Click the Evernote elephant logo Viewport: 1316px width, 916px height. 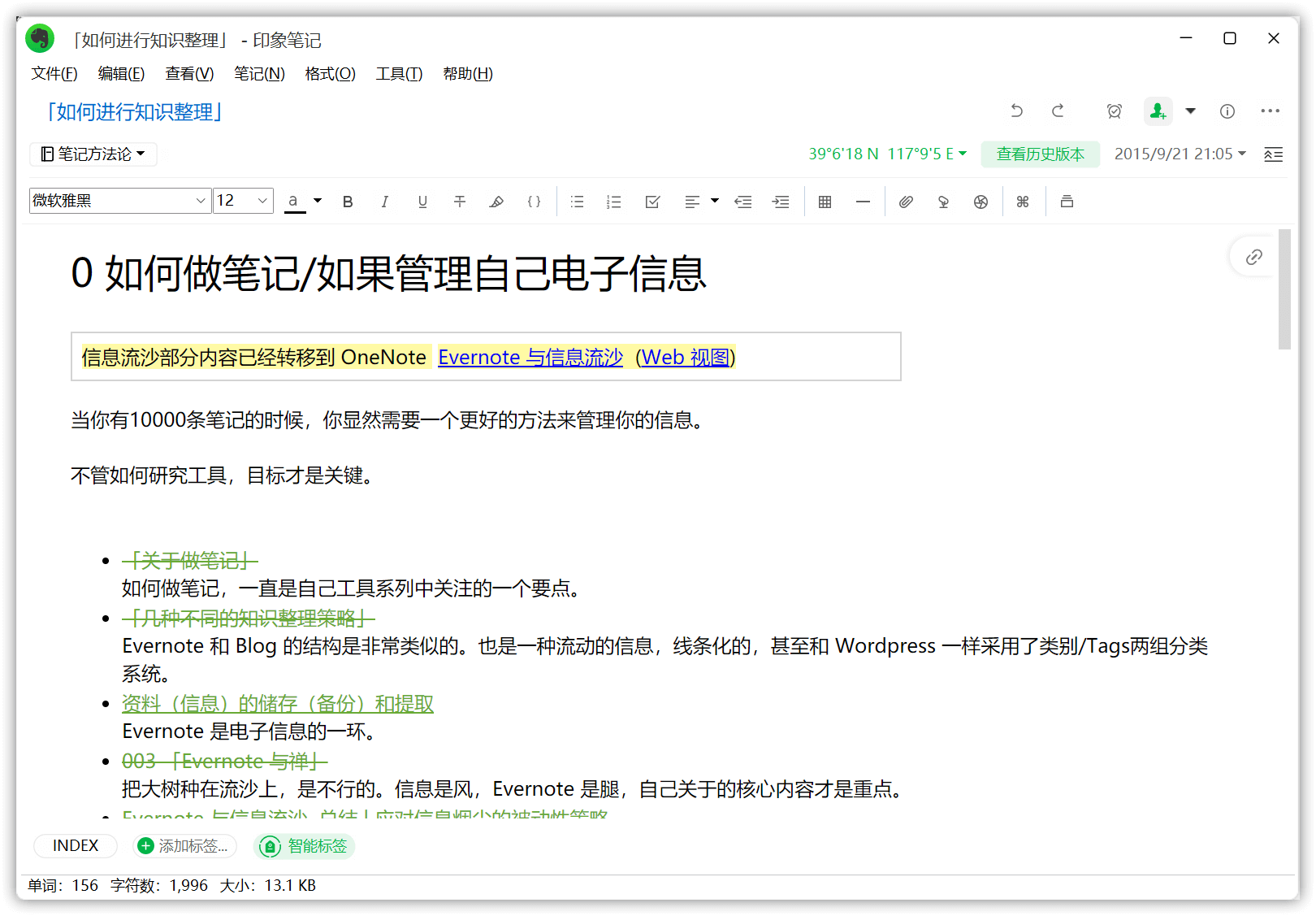click(x=40, y=38)
